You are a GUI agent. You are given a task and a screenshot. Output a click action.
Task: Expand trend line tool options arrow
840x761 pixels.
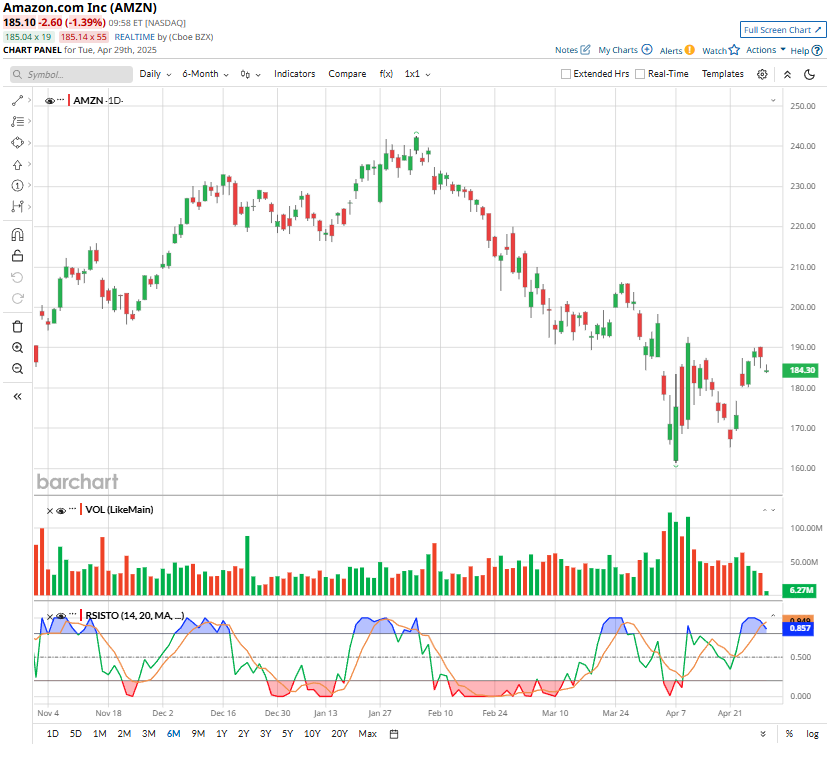pyautogui.click(x=29, y=100)
